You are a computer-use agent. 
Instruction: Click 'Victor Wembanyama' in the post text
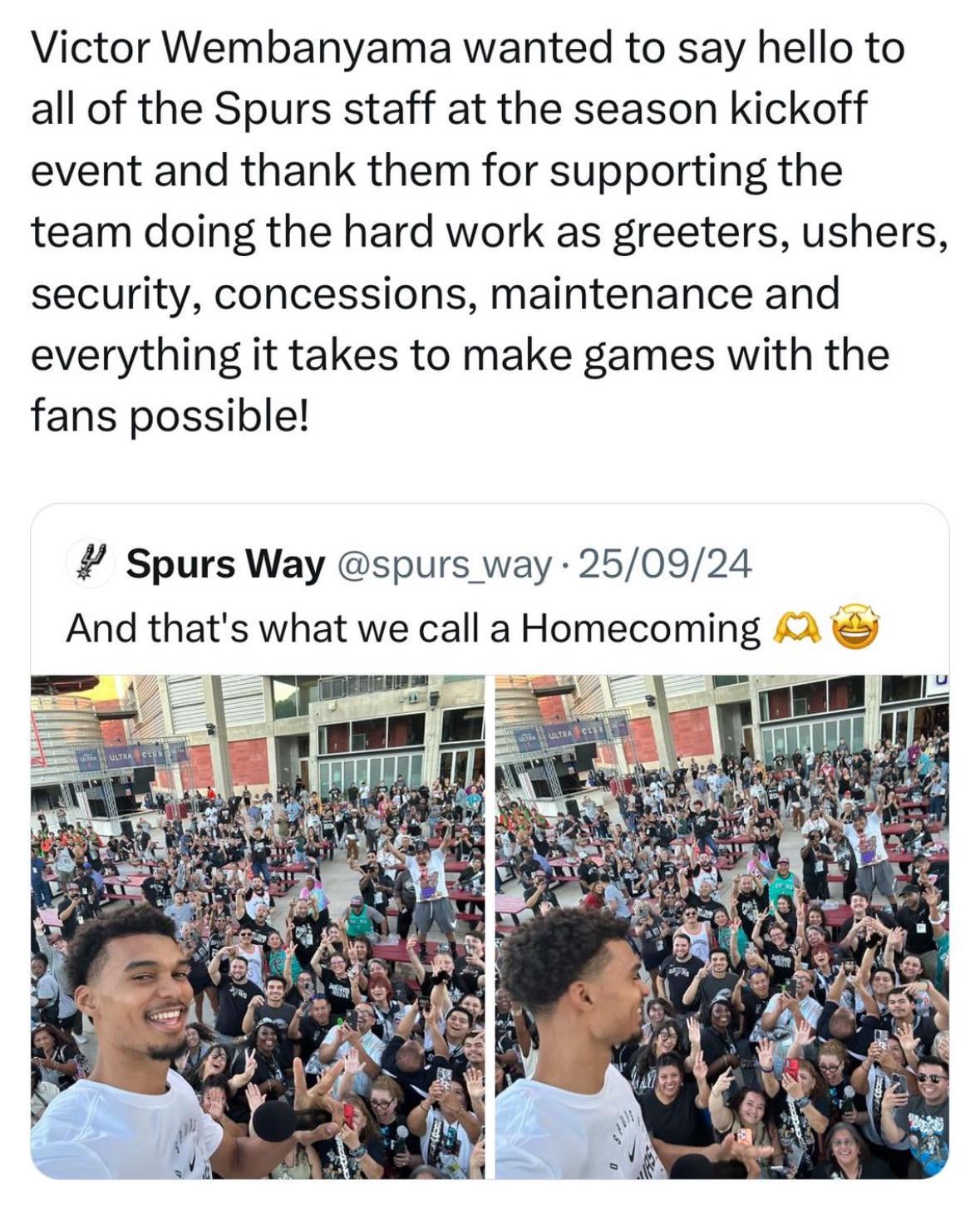pos(241,49)
